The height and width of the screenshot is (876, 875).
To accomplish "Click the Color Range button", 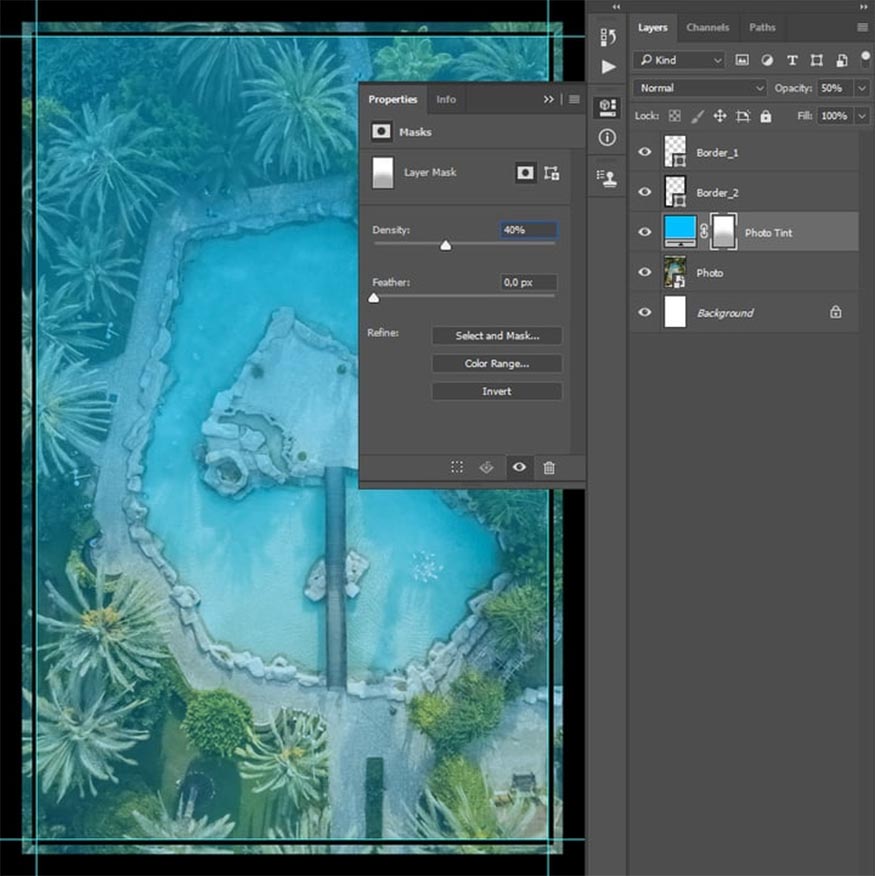I will click(x=497, y=364).
